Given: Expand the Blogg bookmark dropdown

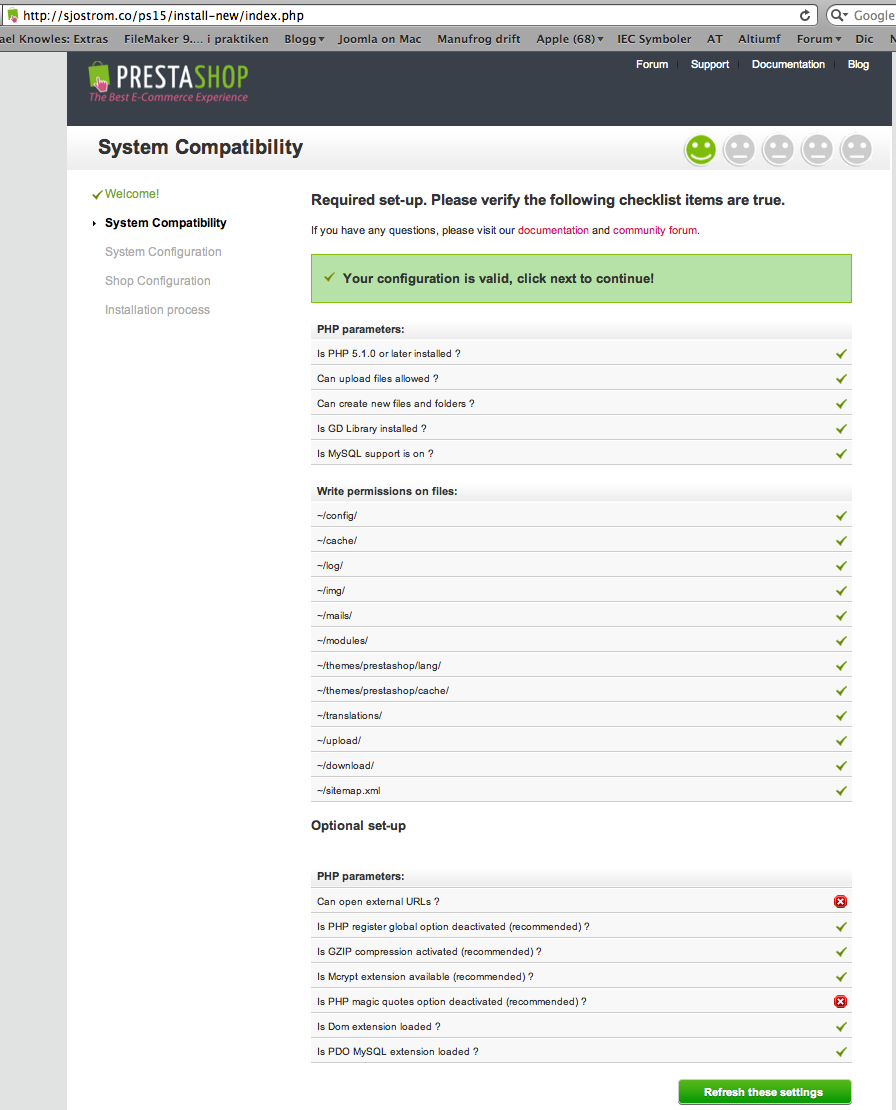Looking at the screenshot, I should pos(304,39).
